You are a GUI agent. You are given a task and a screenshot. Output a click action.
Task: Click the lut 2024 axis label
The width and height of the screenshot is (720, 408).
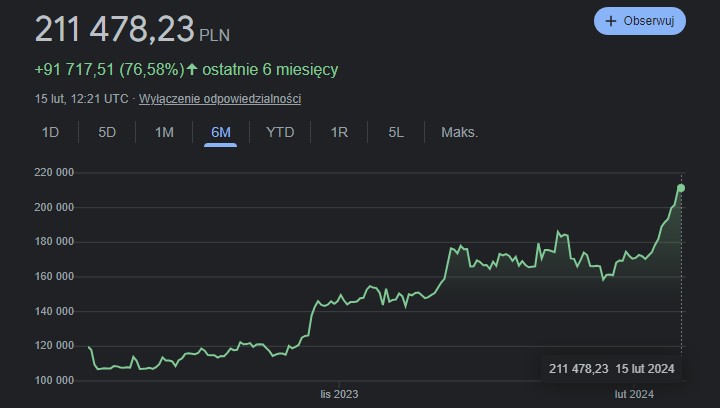(633, 394)
